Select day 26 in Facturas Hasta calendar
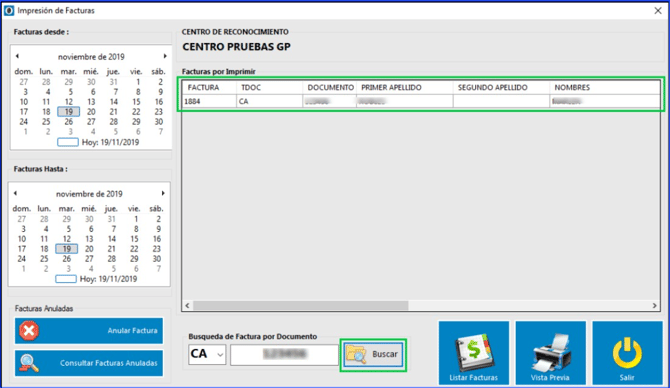This screenshot has height=388, width=670. click(x=67, y=259)
